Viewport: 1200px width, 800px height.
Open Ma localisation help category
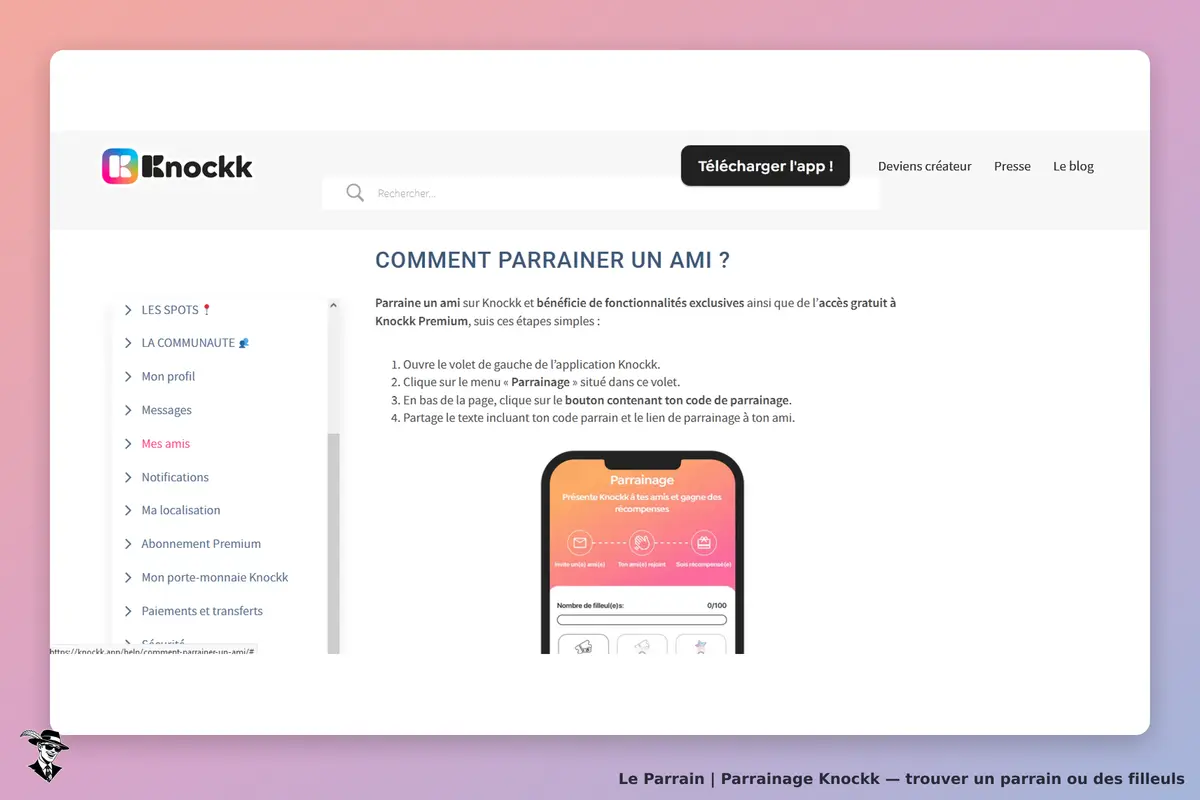click(x=181, y=510)
